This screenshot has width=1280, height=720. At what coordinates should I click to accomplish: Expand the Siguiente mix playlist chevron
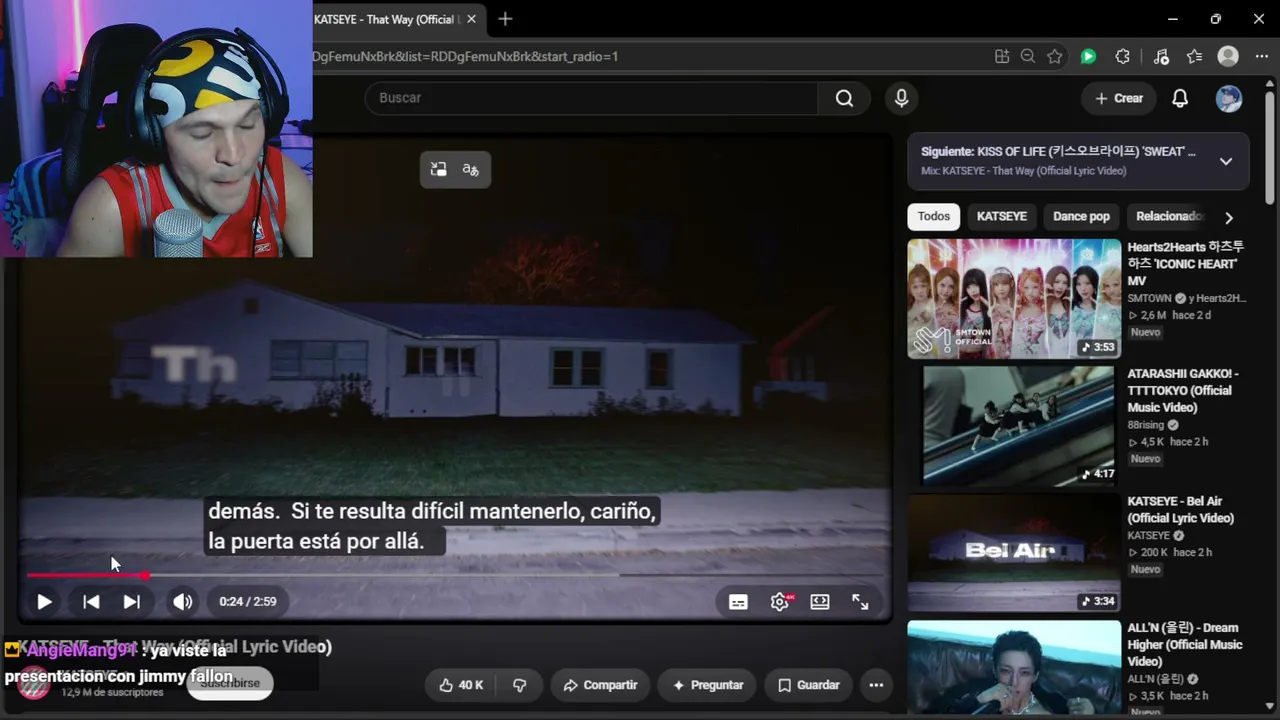click(1226, 161)
